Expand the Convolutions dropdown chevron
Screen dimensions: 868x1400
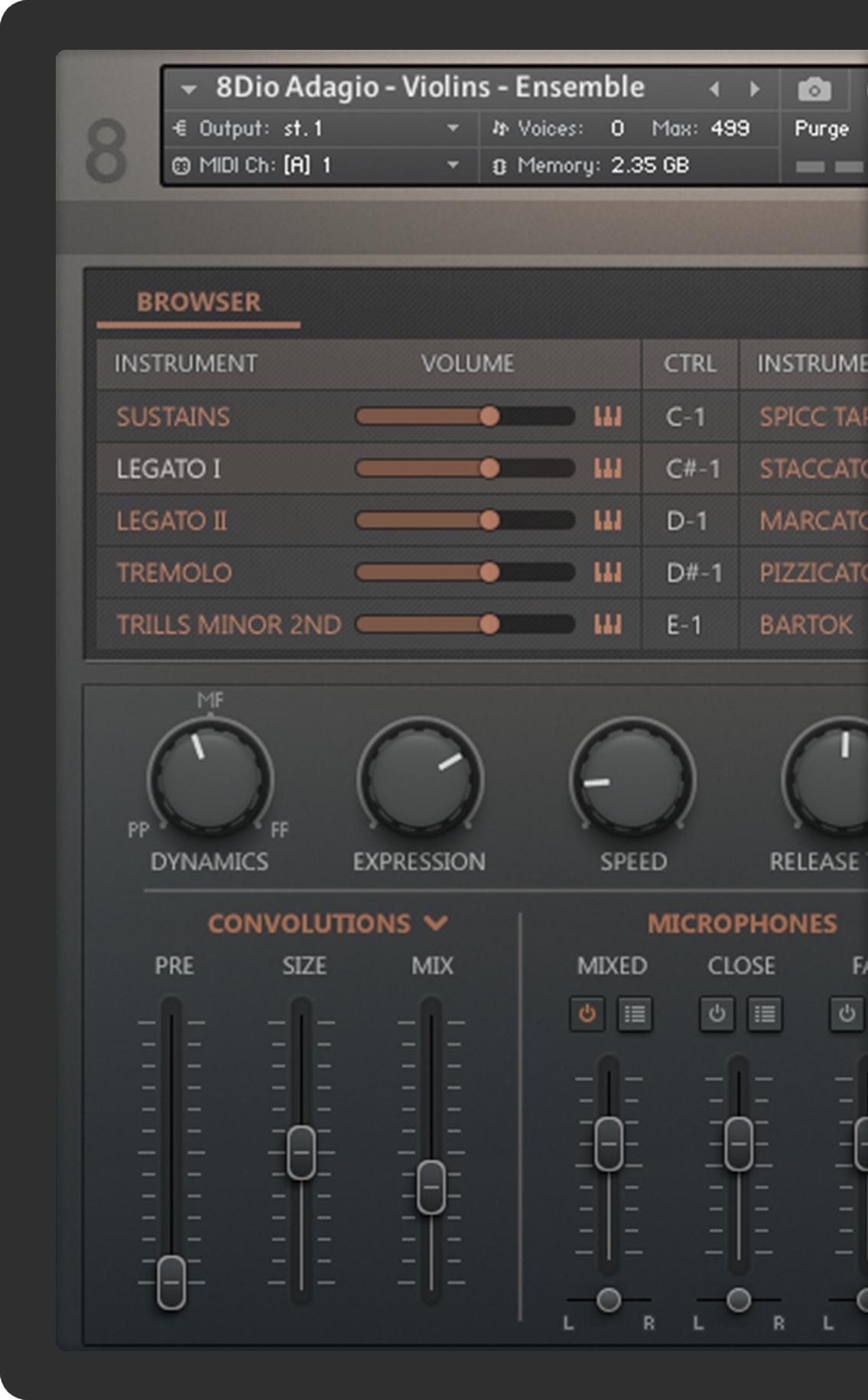coord(436,923)
